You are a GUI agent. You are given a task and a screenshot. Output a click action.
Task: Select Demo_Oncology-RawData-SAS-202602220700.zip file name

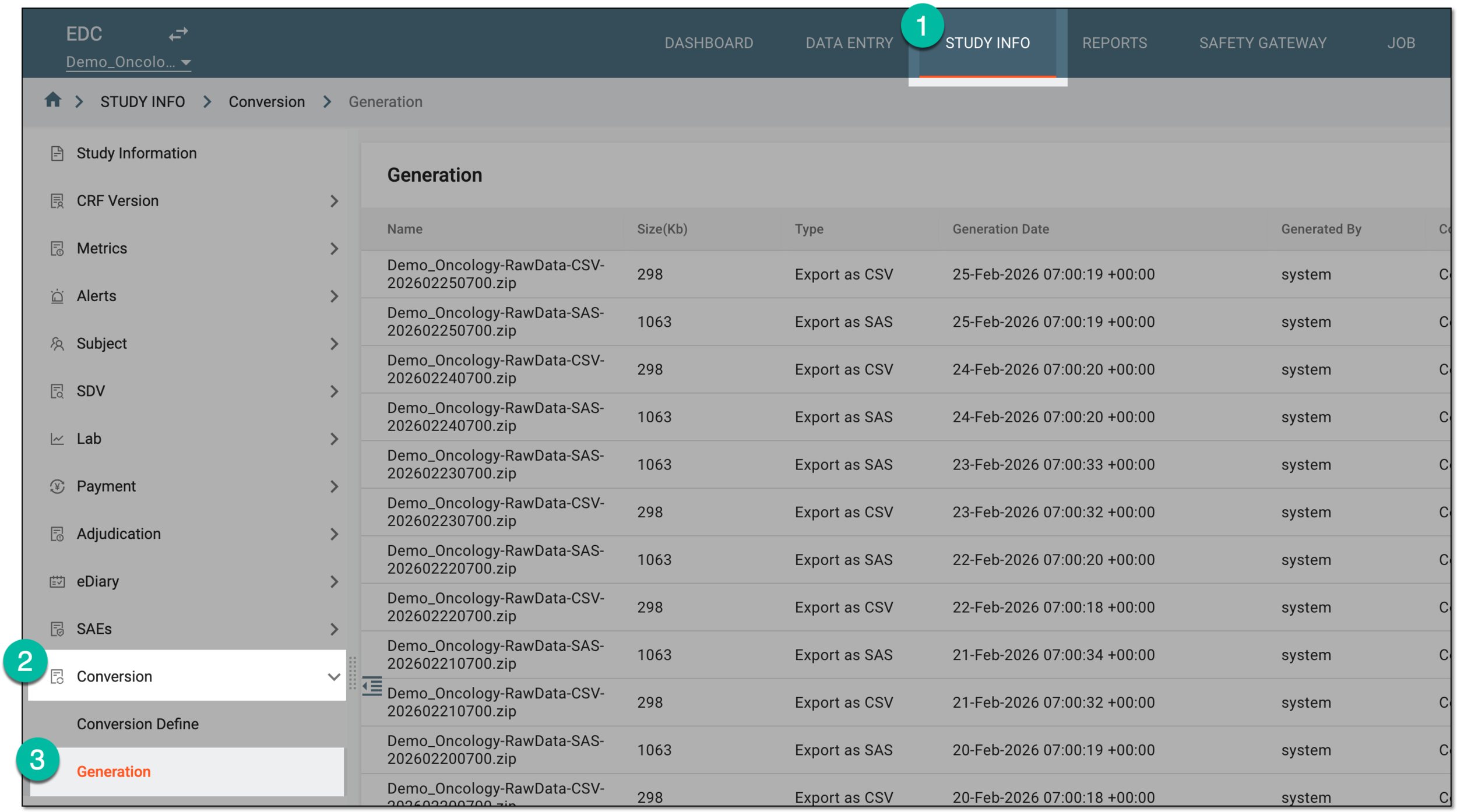(x=495, y=560)
